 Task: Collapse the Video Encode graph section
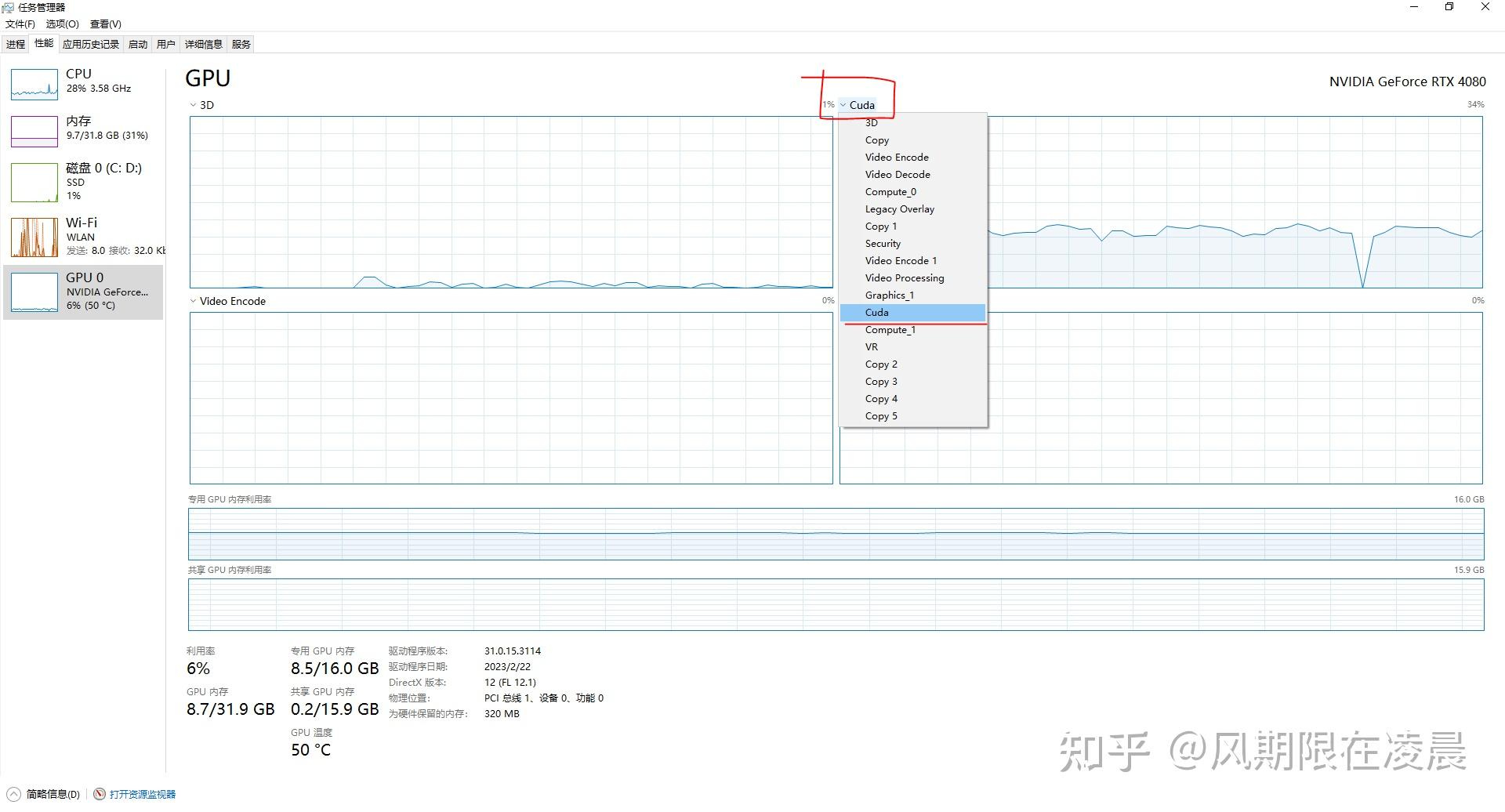[192, 300]
